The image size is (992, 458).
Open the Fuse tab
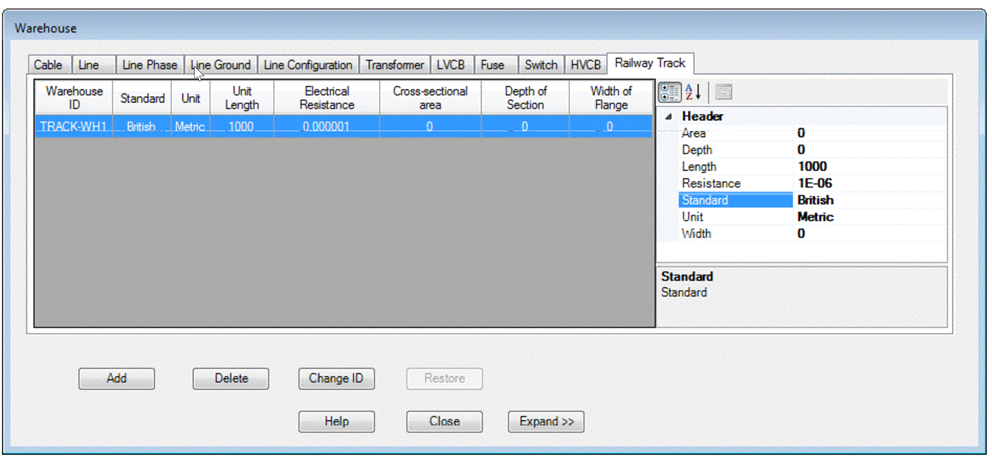492,65
